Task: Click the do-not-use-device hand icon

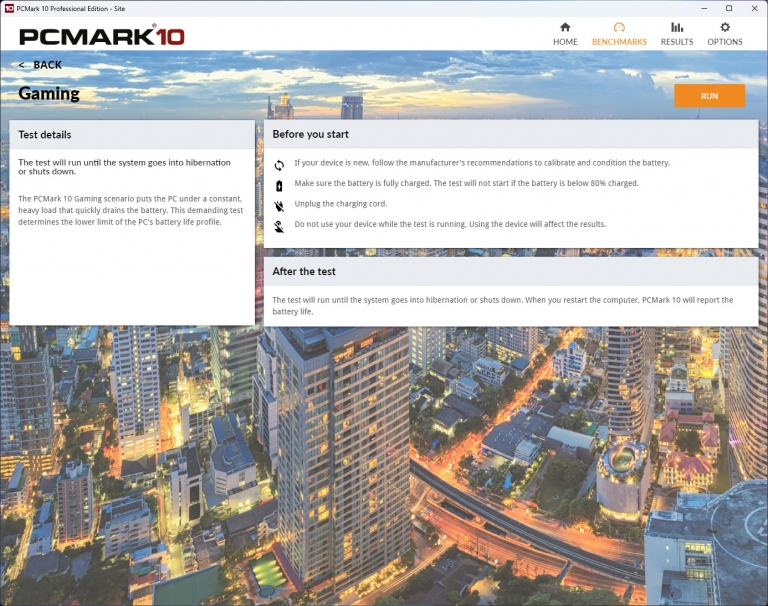Action: coord(279,227)
